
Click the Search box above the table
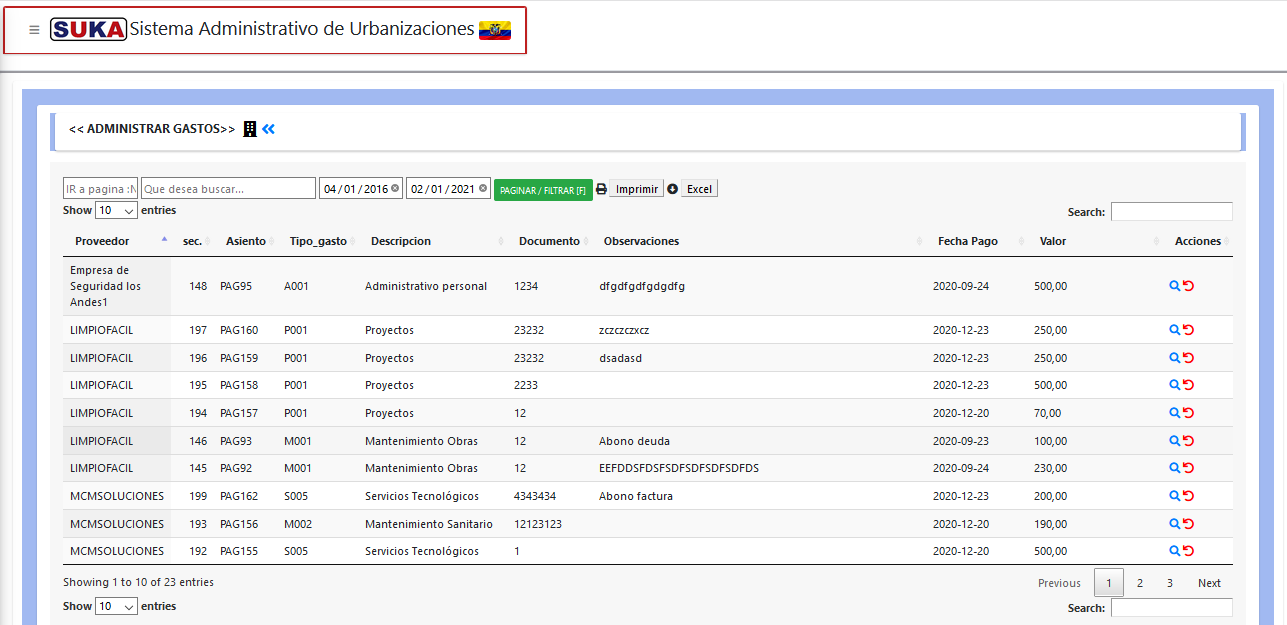[x=1172, y=212]
